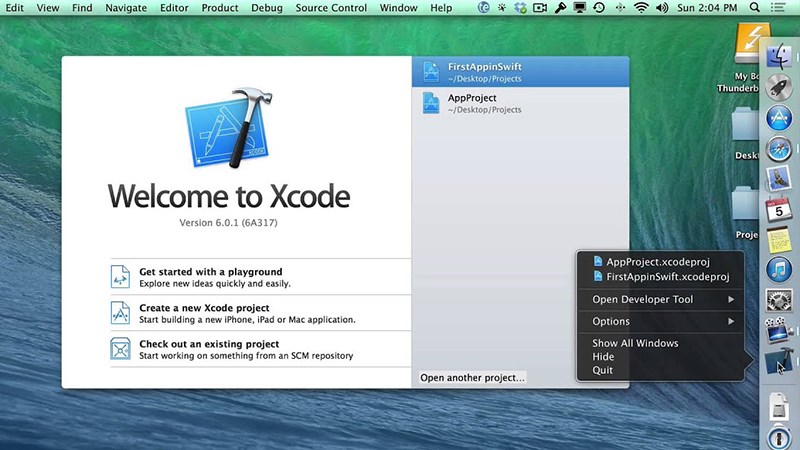Open Mail stamp icon in Dock
The width and height of the screenshot is (800, 450).
point(779,179)
